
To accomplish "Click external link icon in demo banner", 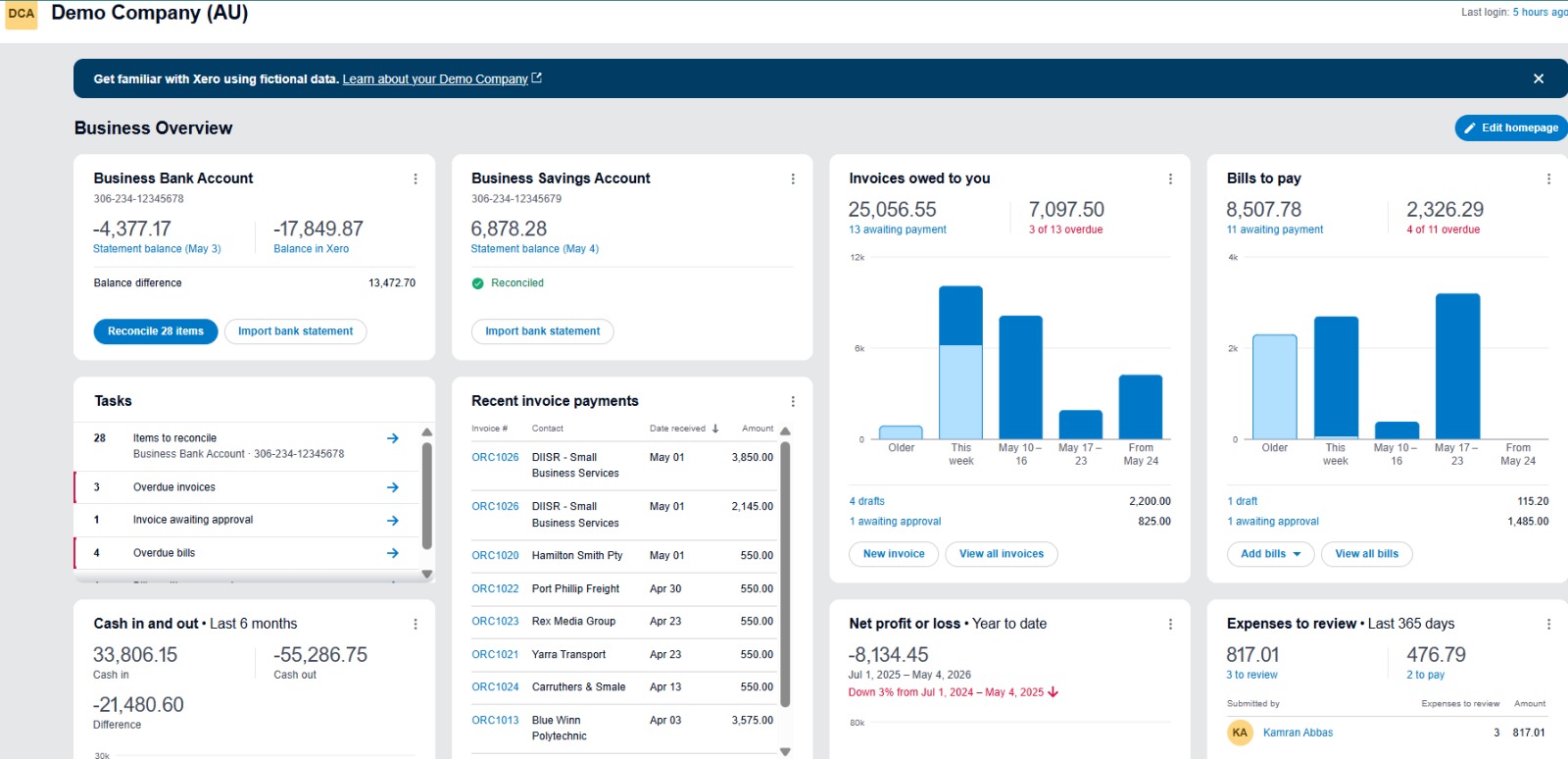I will [x=537, y=78].
